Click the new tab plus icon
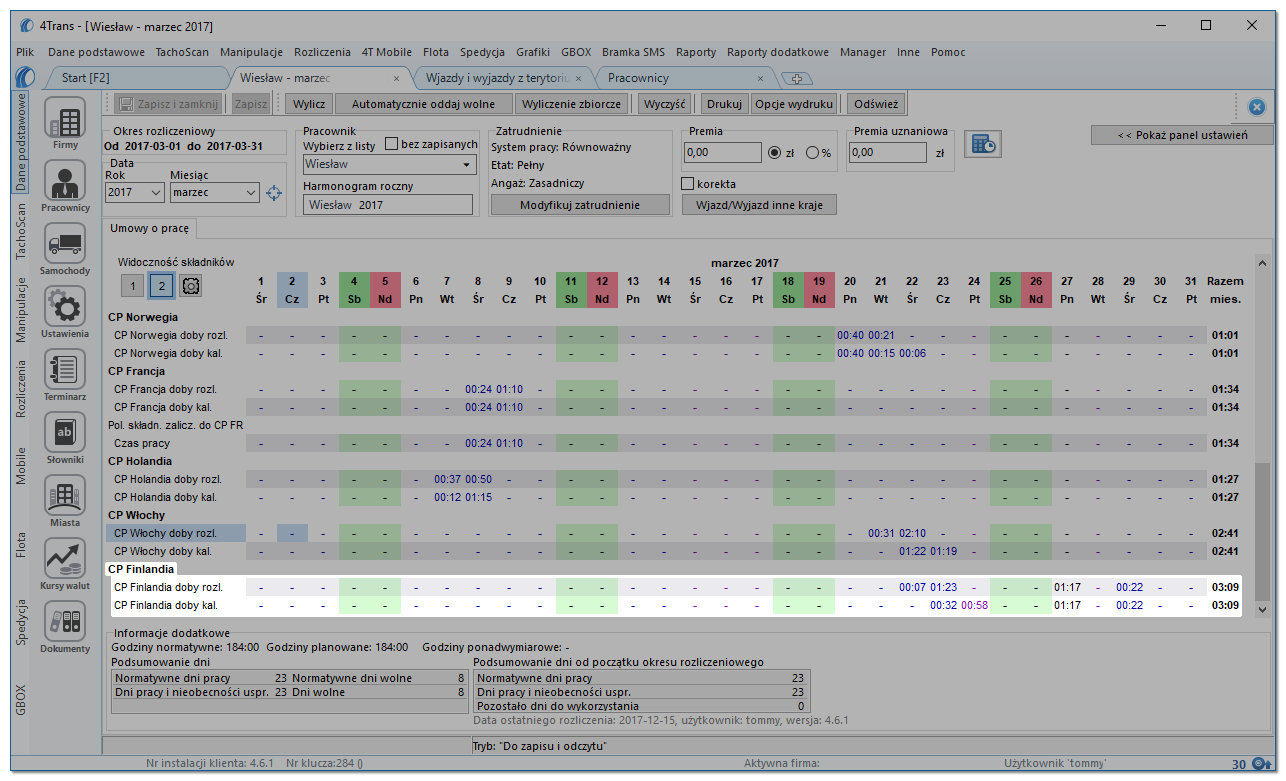This screenshot has height=781, width=1286. [x=797, y=78]
